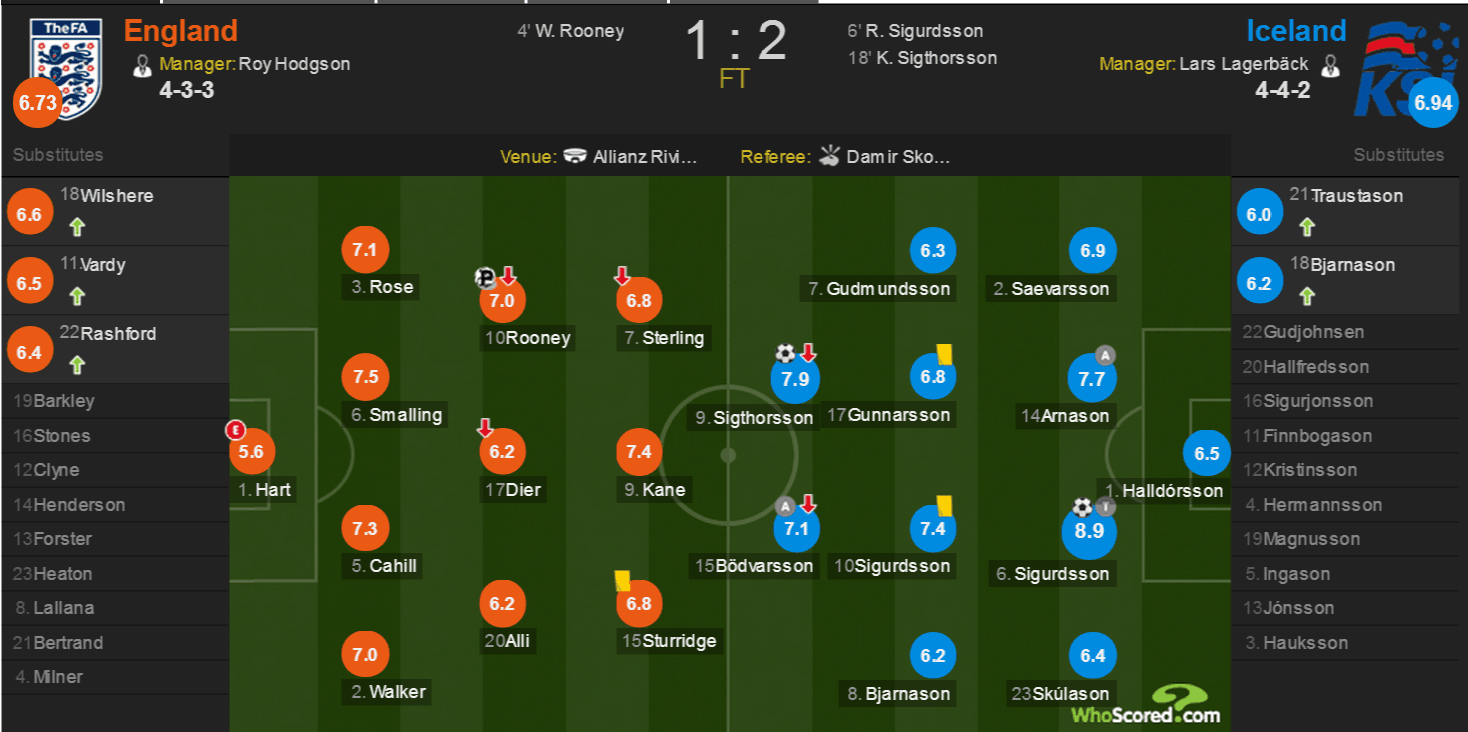This screenshot has width=1468, height=732.
Task: Click the WhoScored.com logo
Action: tap(1146, 704)
